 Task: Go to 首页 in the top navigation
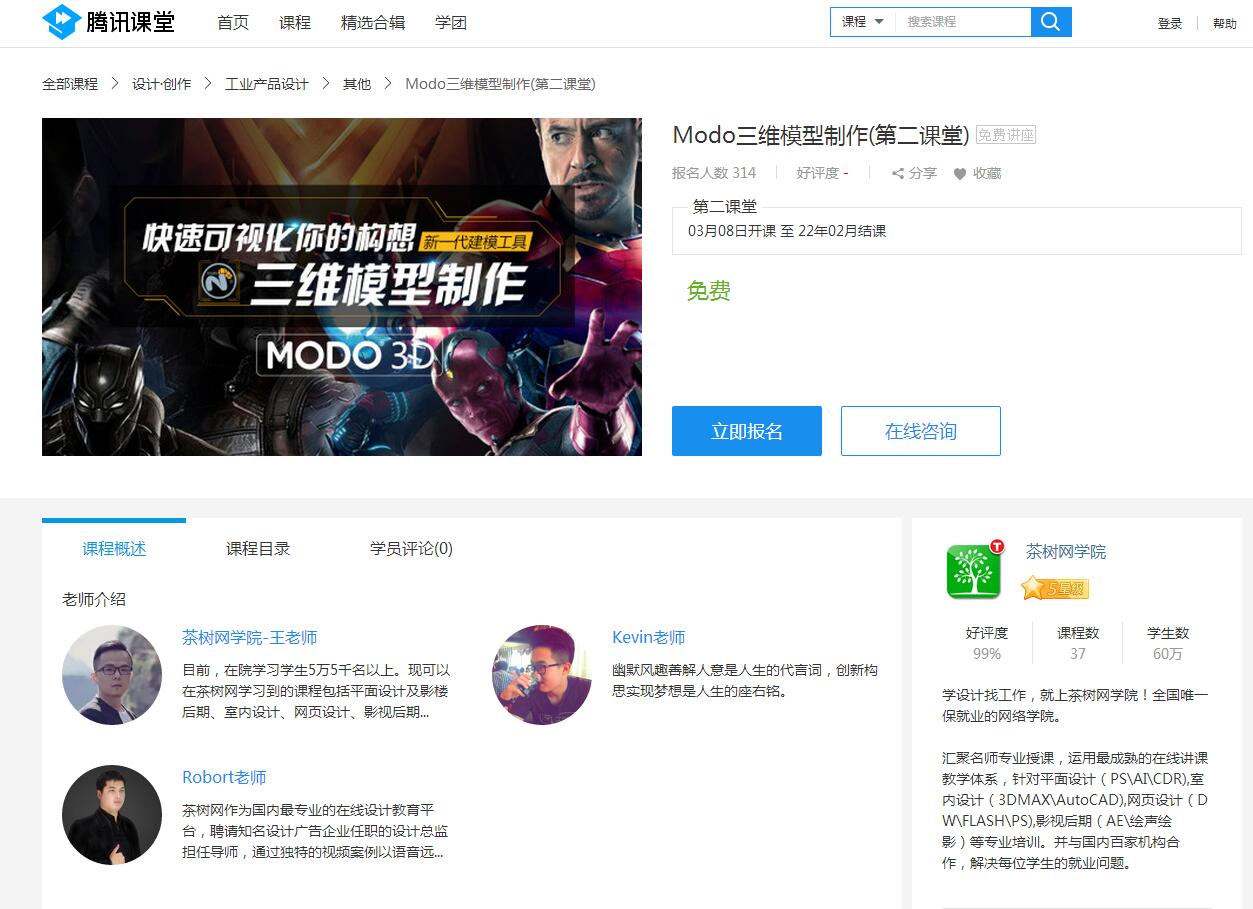click(x=233, y=23)
